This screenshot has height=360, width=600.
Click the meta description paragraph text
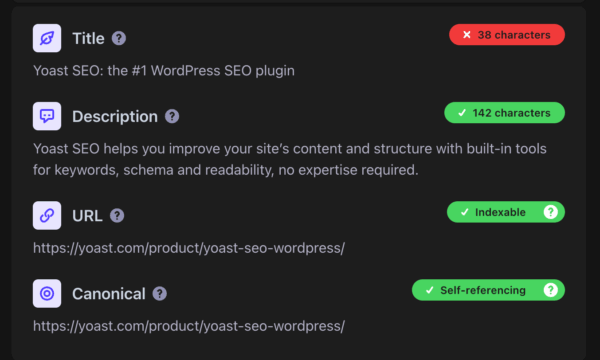point(290,159)
